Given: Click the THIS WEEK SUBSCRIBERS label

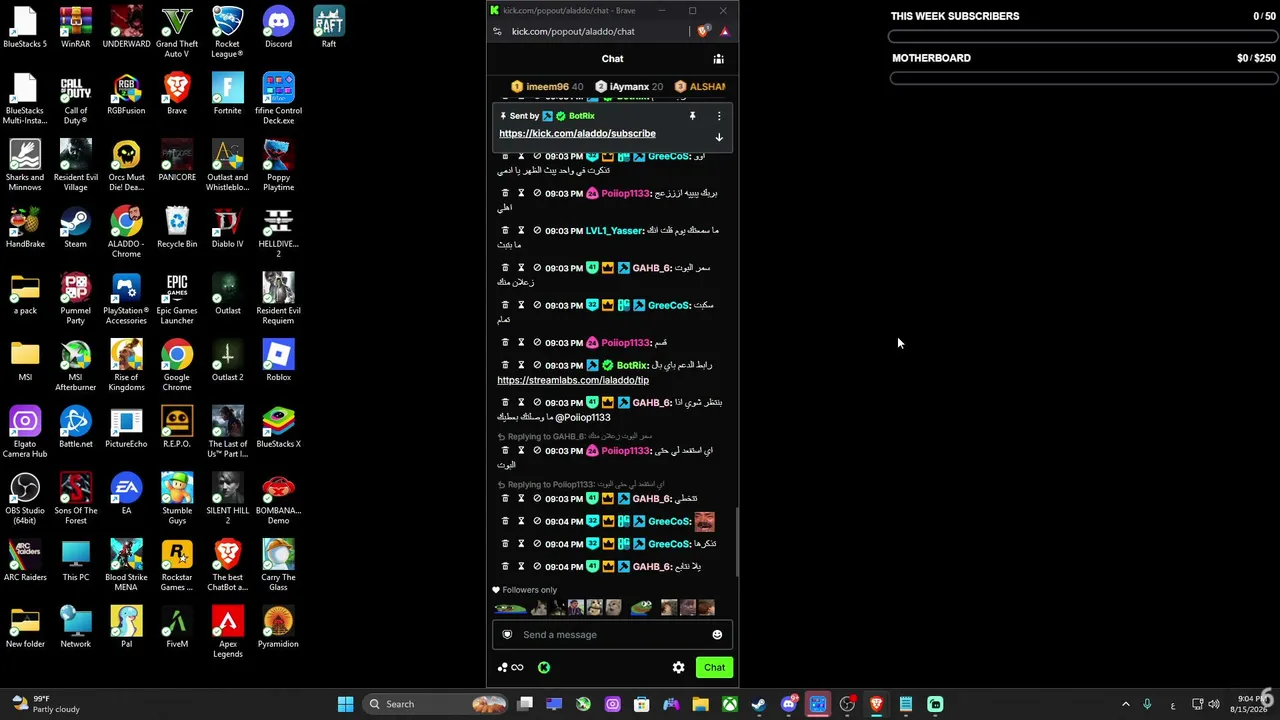Looking at the screenshot, I should point(955,16).
